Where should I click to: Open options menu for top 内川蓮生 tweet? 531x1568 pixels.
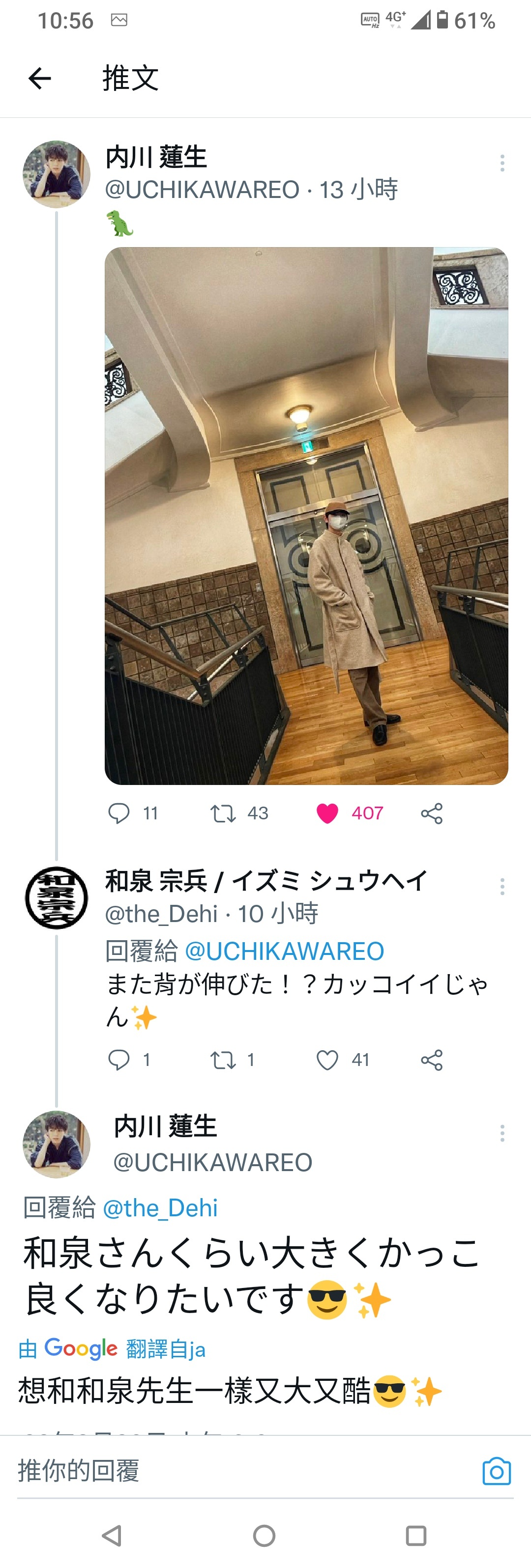pyautogui.click(x=502, y=163)
